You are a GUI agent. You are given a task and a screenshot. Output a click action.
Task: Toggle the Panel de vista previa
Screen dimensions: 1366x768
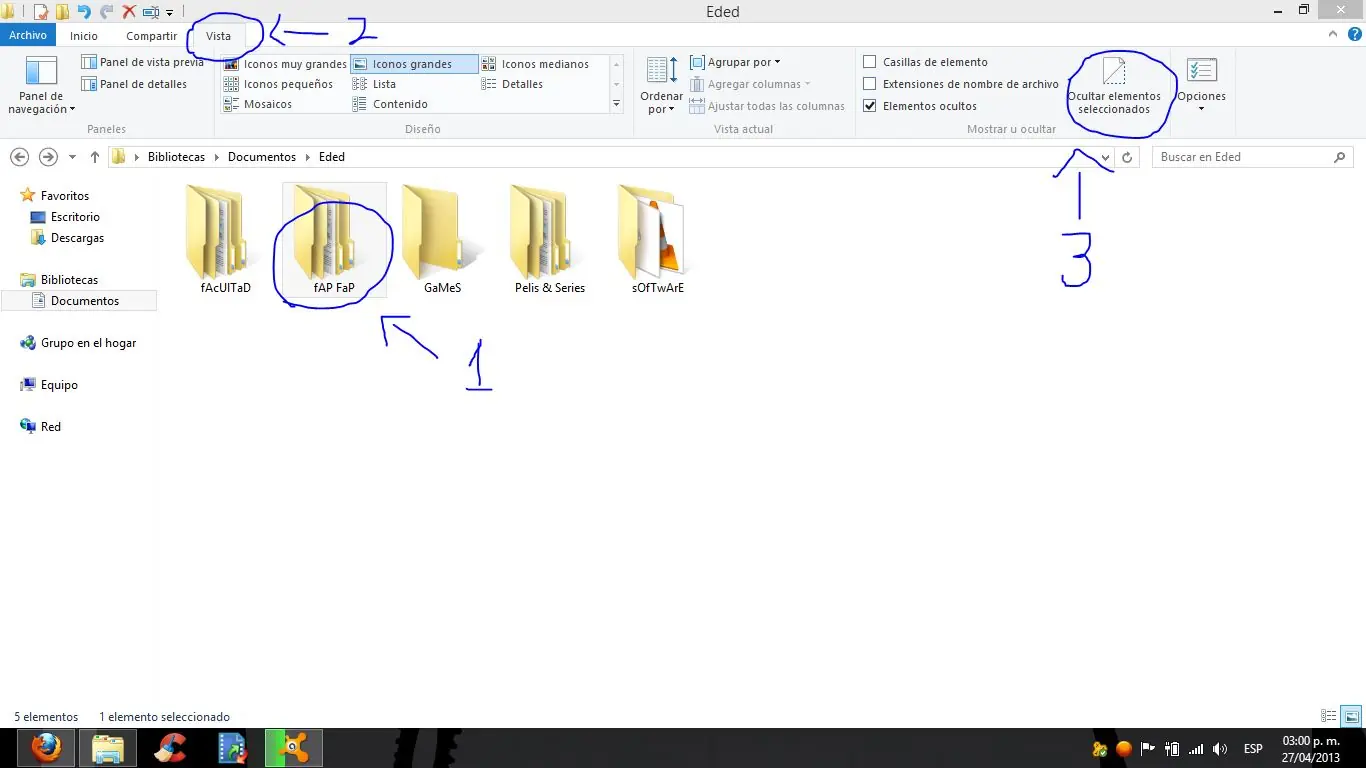(x=142, y=62)
